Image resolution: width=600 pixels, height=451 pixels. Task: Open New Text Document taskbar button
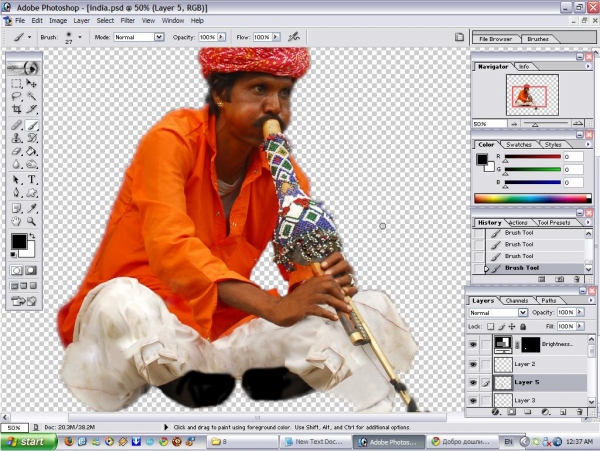pyautogui.click(x=315, y=442)
